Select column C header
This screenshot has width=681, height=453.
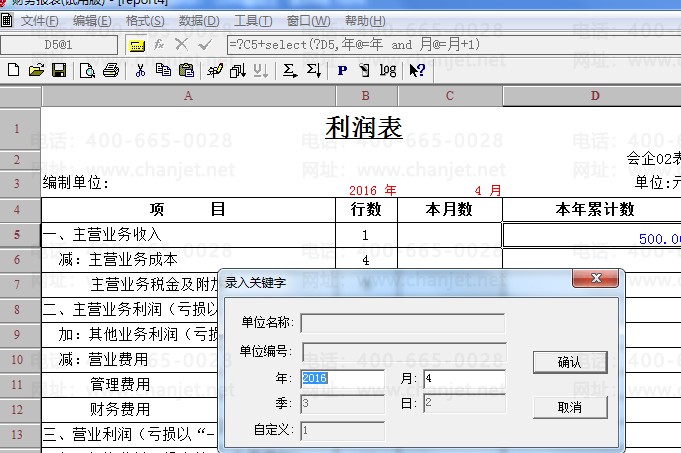(450, 96)
